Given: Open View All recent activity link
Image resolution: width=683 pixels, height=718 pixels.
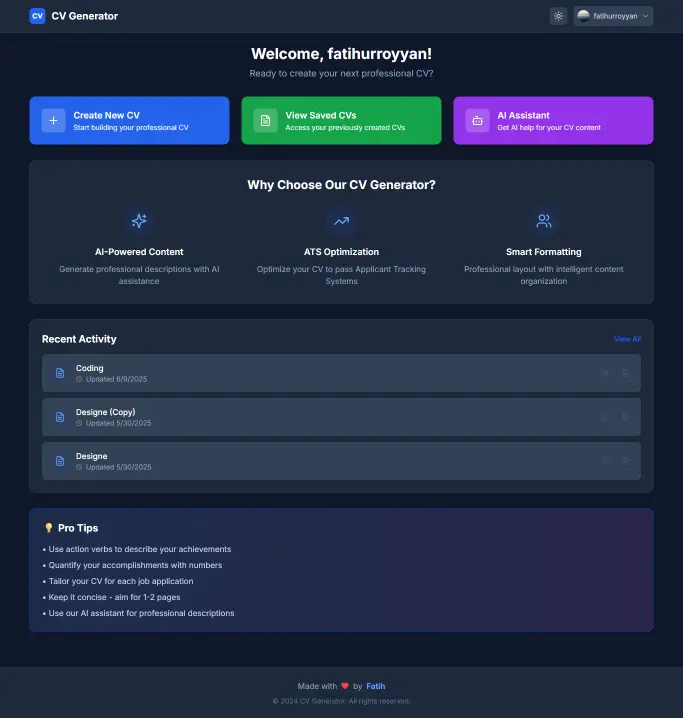Looking at the screenshot, I should tap(627, 339).
